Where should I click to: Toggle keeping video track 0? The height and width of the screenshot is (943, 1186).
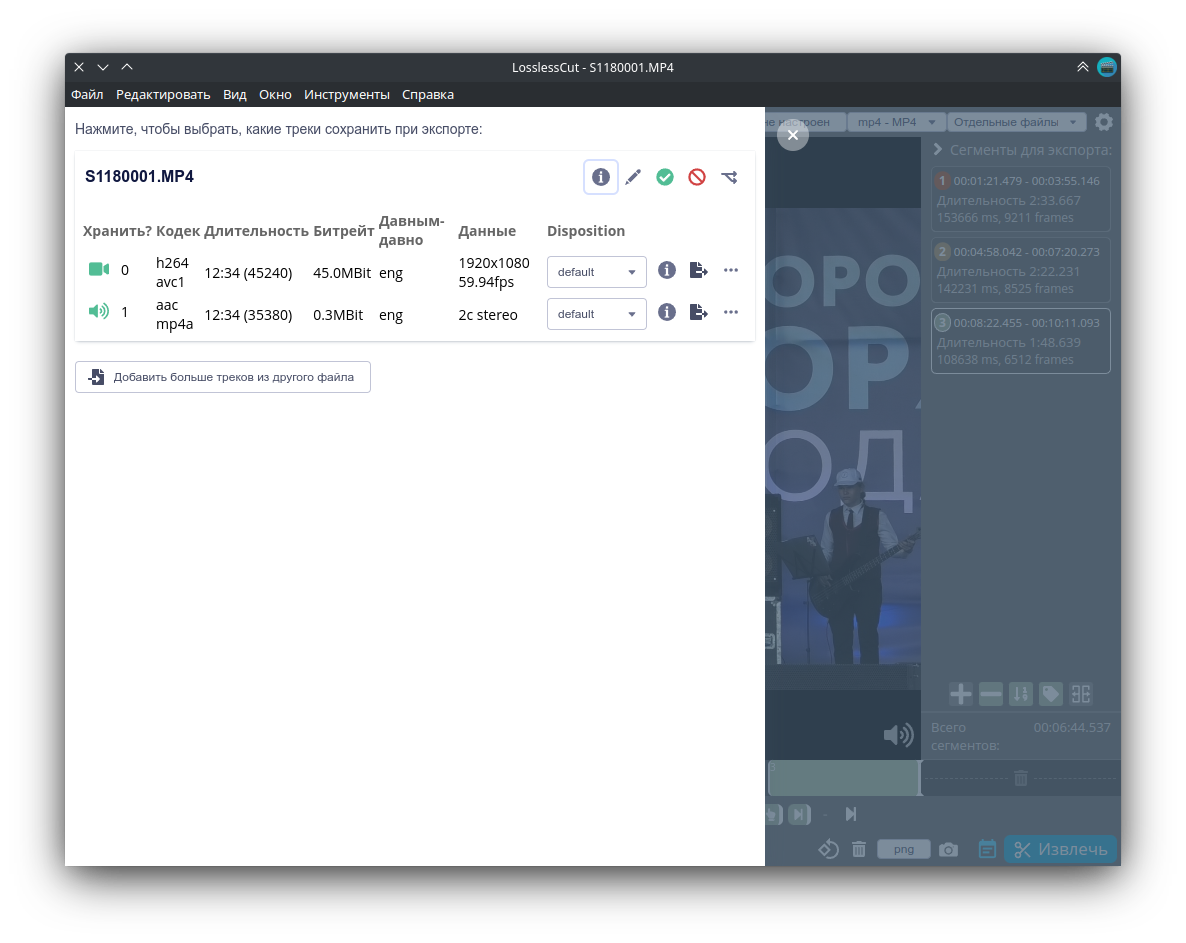click(x=99, y=269)
